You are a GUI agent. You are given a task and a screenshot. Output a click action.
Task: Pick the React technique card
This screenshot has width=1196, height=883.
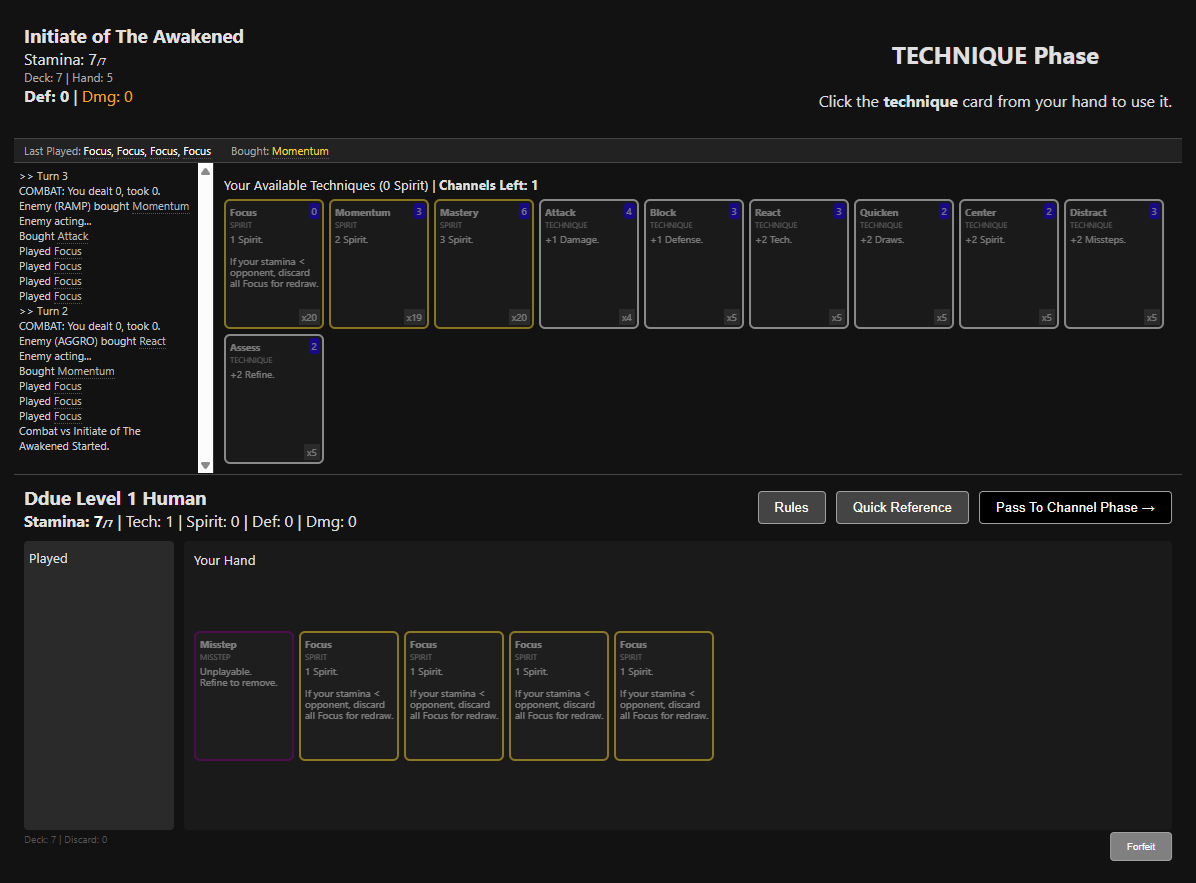[x=799, y=264]
